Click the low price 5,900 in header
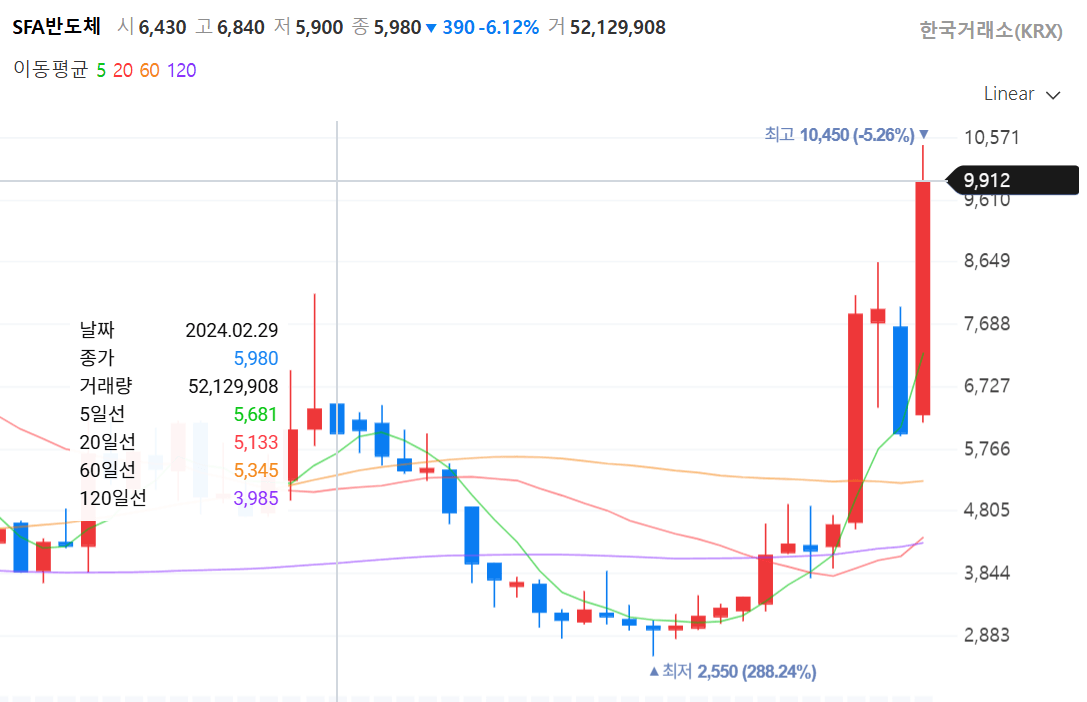 pyautogui.click(x=319, y=28)
